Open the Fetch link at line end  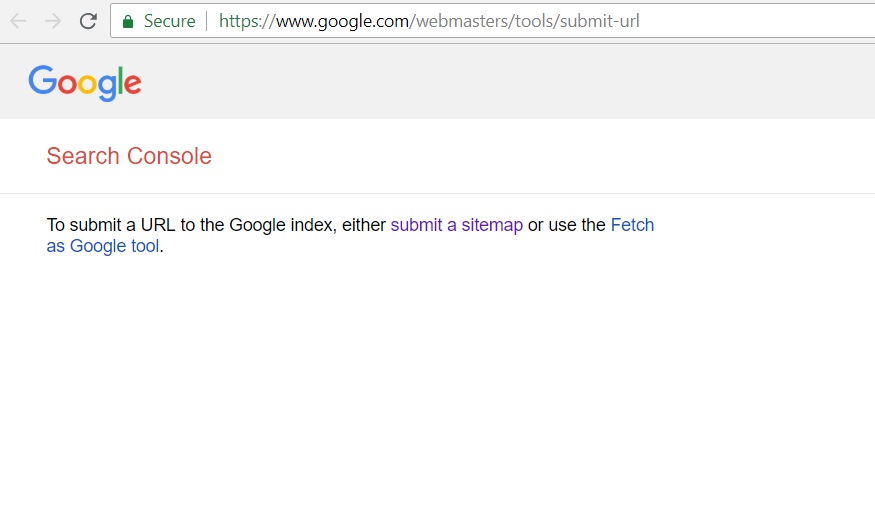click(632, 225)
